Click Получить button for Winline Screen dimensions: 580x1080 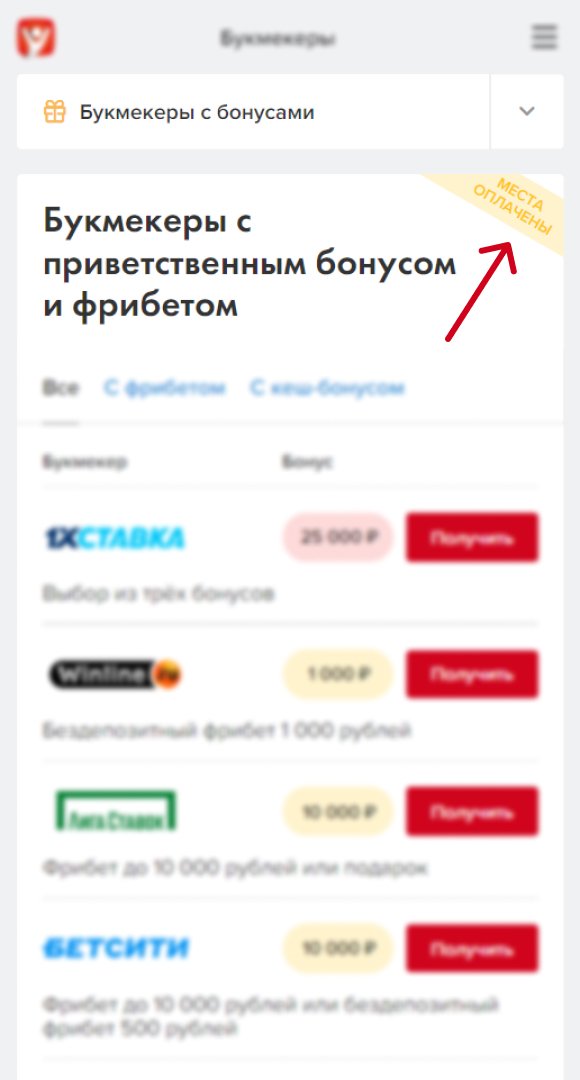(x=473, y=674)
